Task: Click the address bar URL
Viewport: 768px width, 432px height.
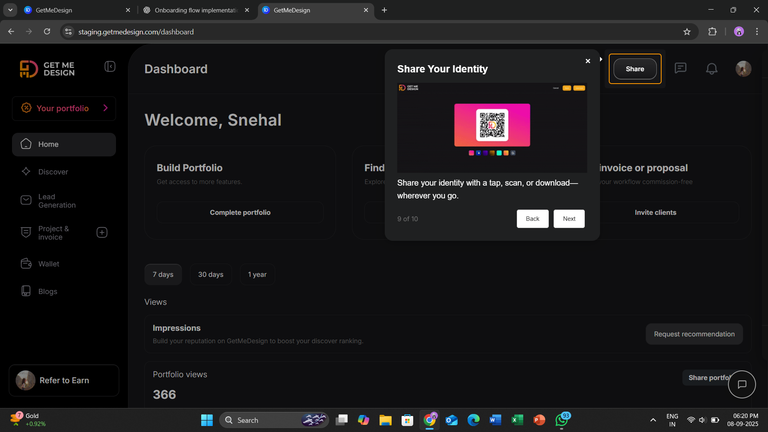Action: (x=136, y=32)
